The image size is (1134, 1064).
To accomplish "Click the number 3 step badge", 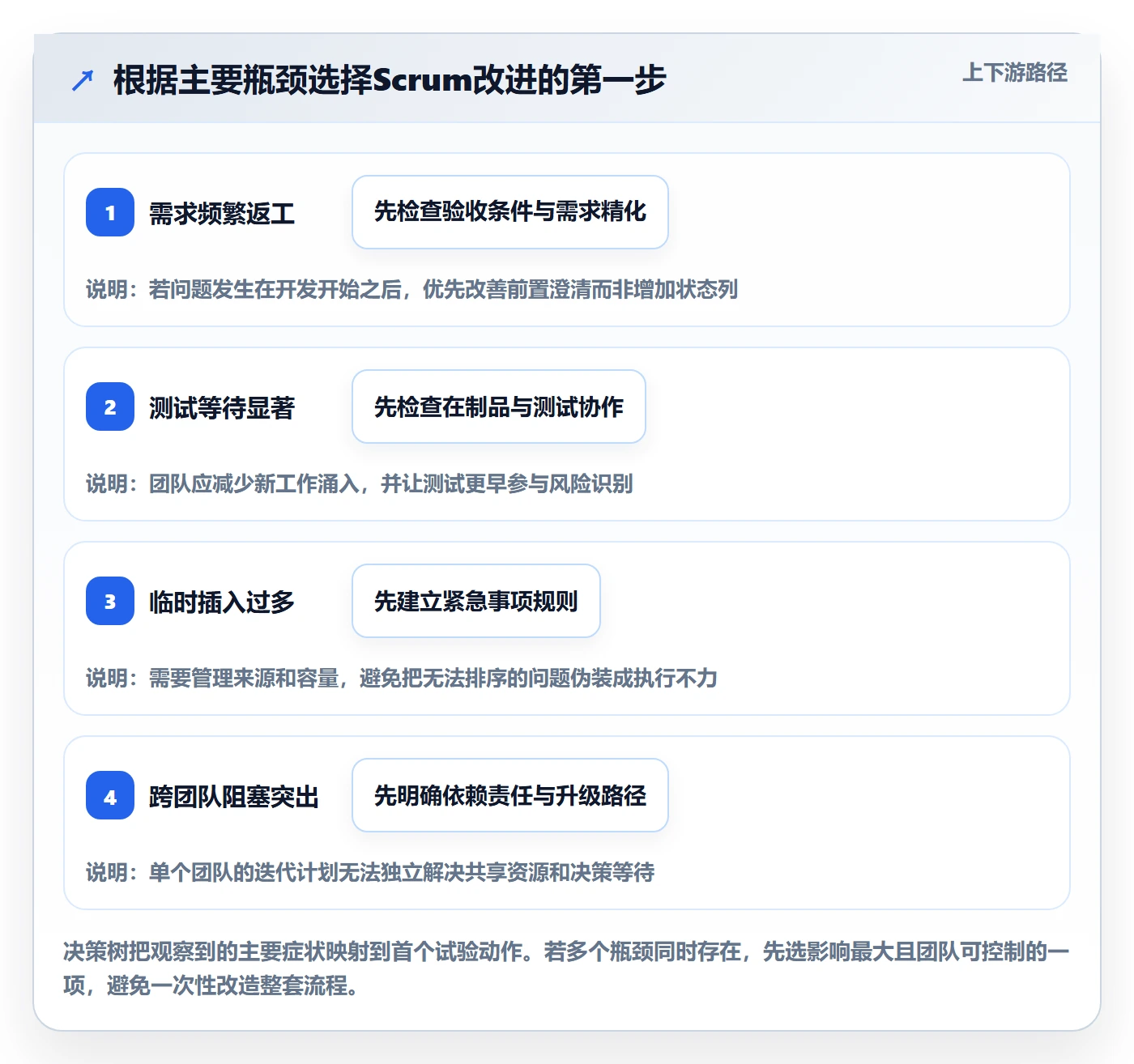I will [110, 601].
